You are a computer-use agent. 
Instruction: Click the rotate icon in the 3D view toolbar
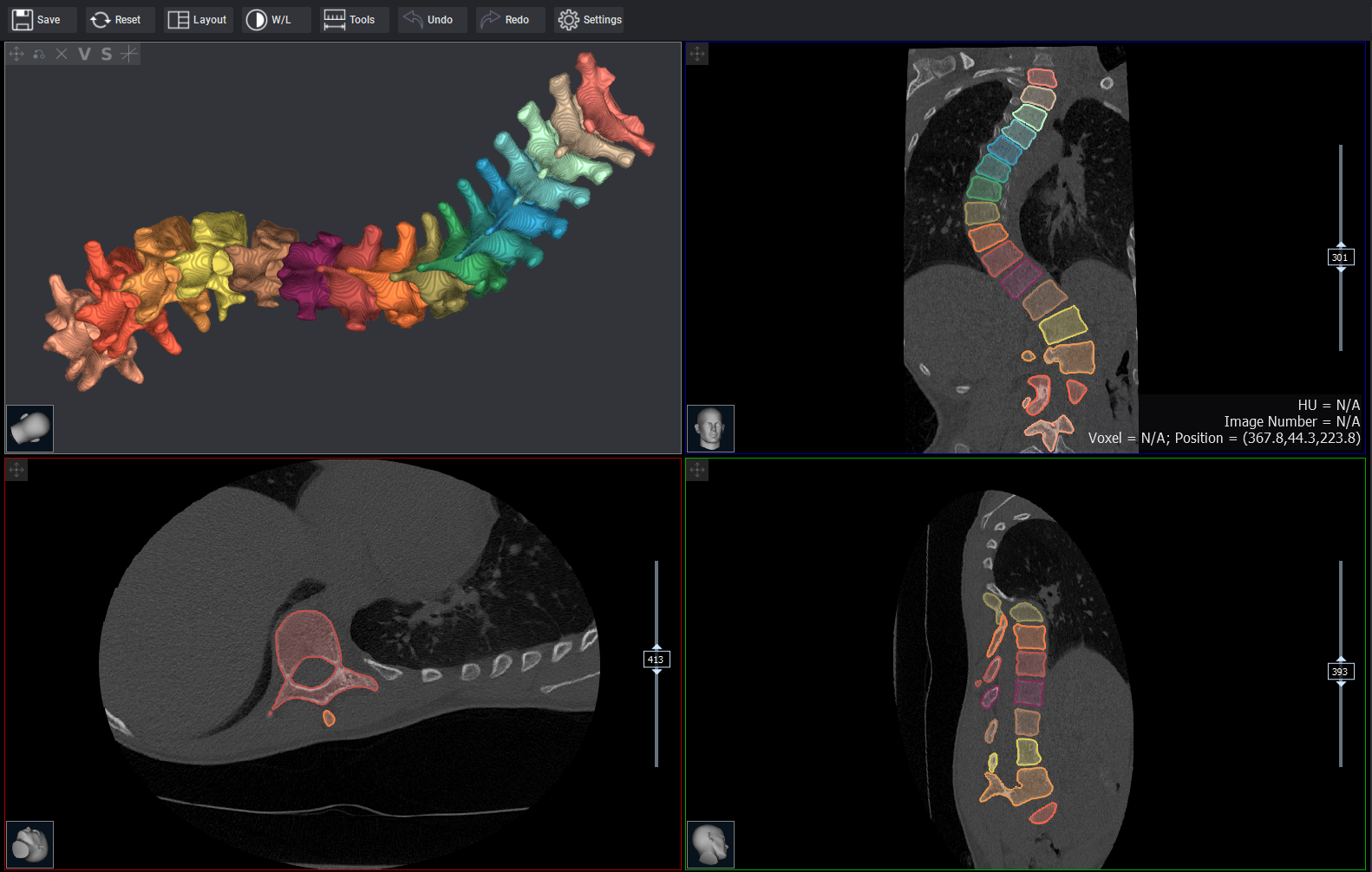tap(39, 54)
